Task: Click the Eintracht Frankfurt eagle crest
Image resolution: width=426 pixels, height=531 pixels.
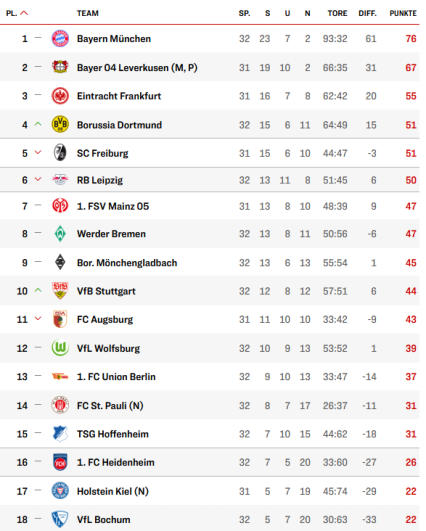Action: coord(60,96)
